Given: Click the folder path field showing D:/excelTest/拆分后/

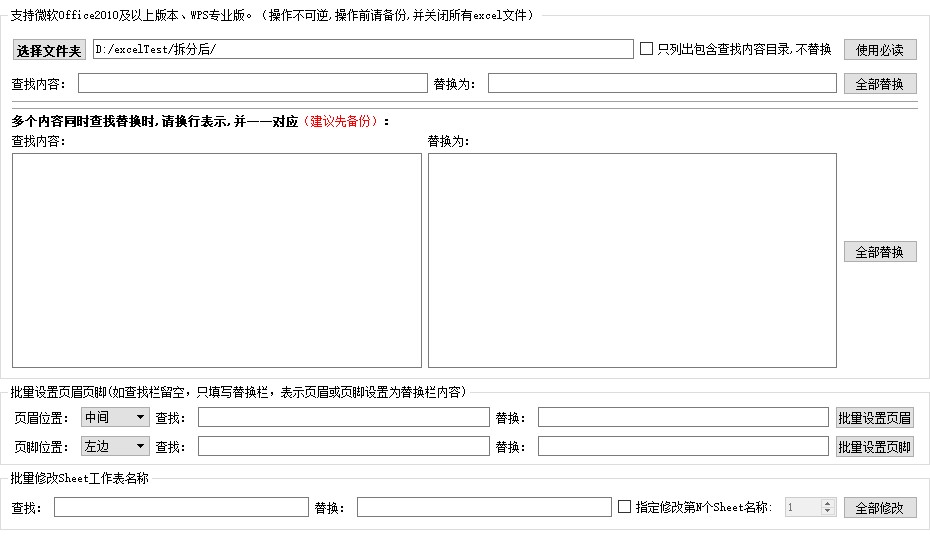Looking at the screenshot, I should coord(363,49).
